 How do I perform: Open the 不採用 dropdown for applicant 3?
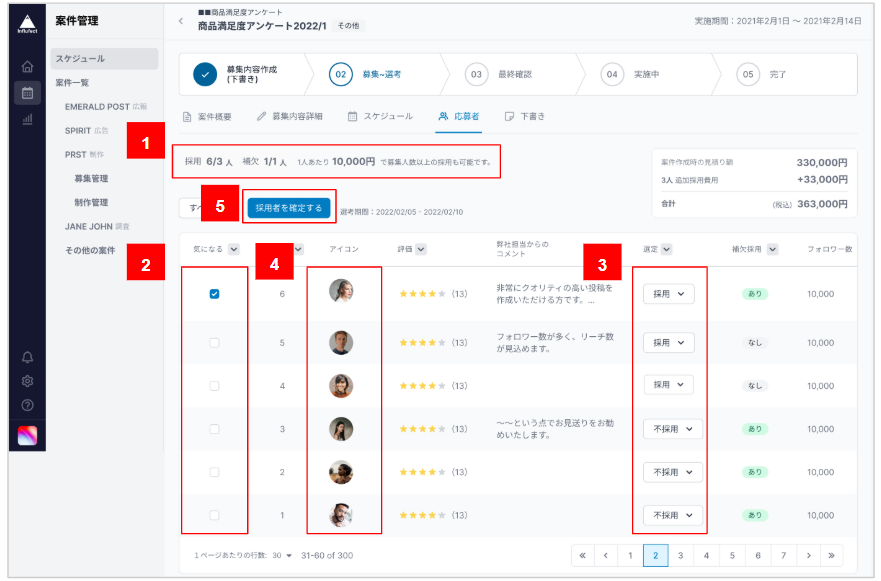673,429
